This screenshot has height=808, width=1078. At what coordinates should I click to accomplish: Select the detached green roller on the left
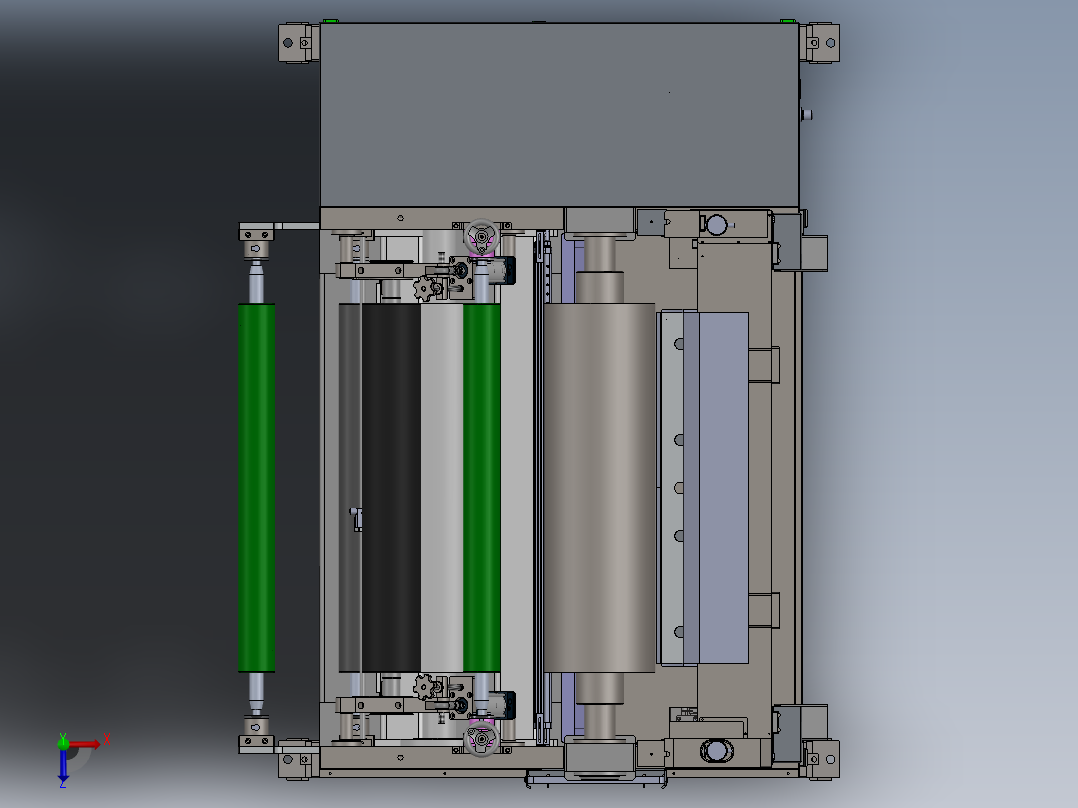pyautogui.click(x=256, y=488)
